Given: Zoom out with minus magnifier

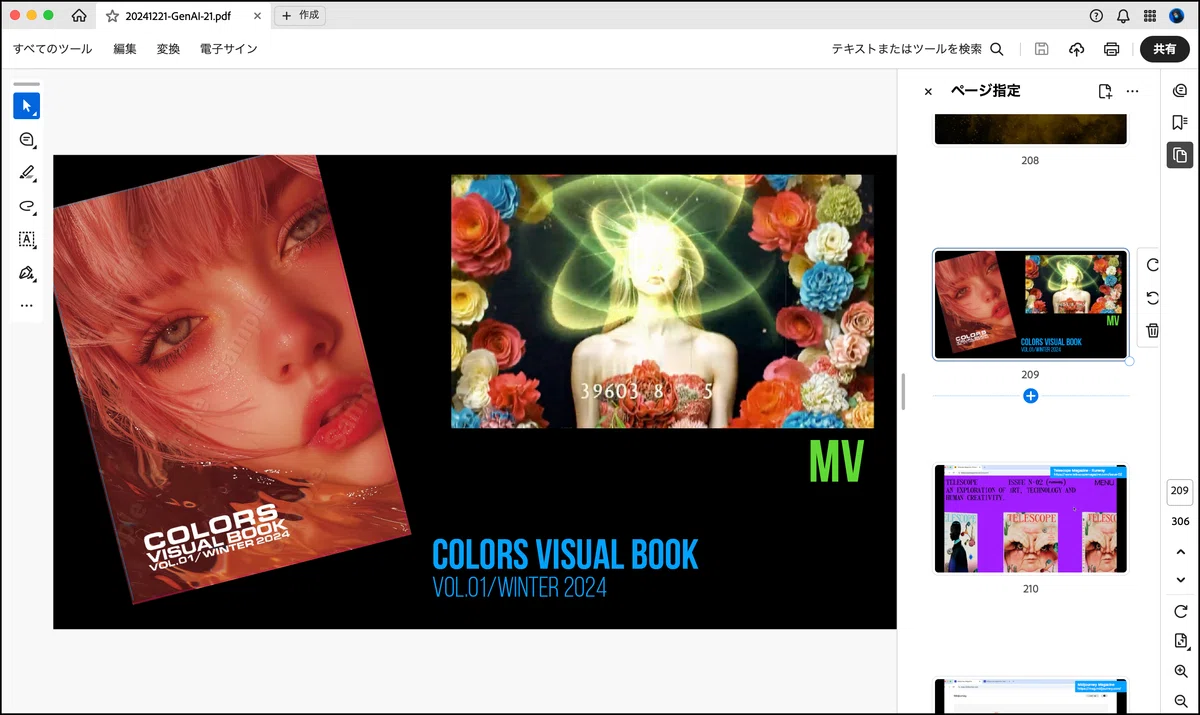Looking at the screenshot, I should pyautogui.click(x=1180, y=701).
